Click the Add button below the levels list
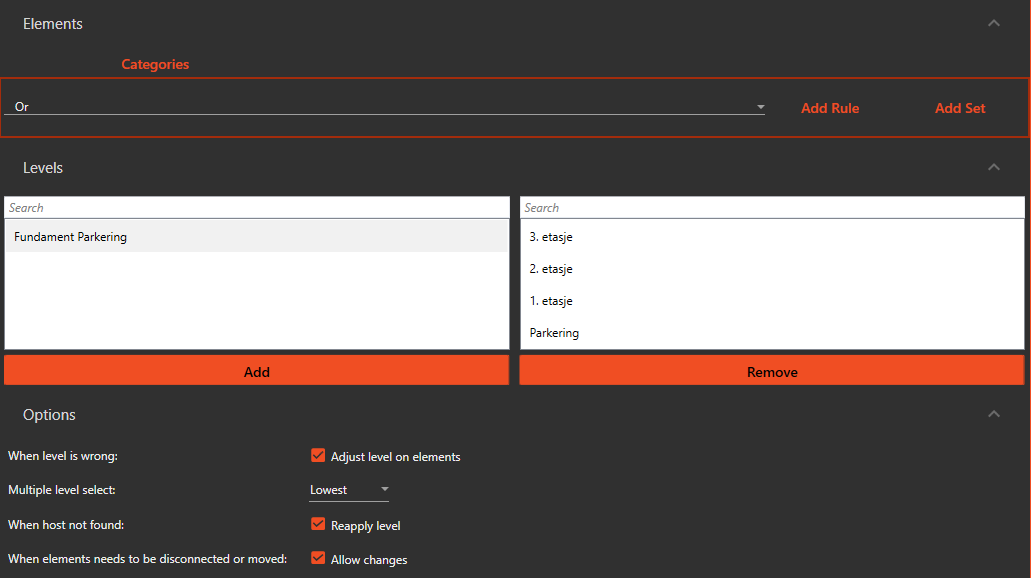This screenshot has height=578, width=1031. [256, 370]
